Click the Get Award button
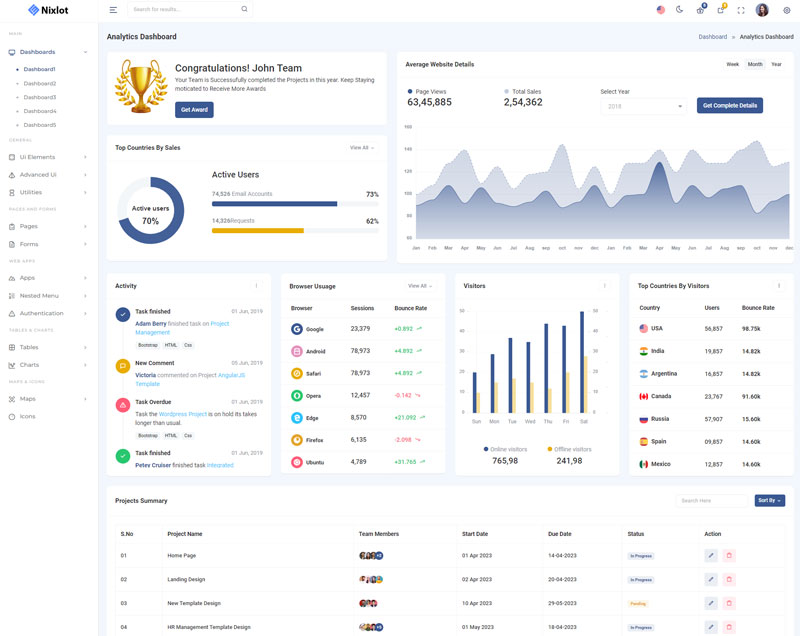Viewport: 800px width, 636px height. [194, 109]
